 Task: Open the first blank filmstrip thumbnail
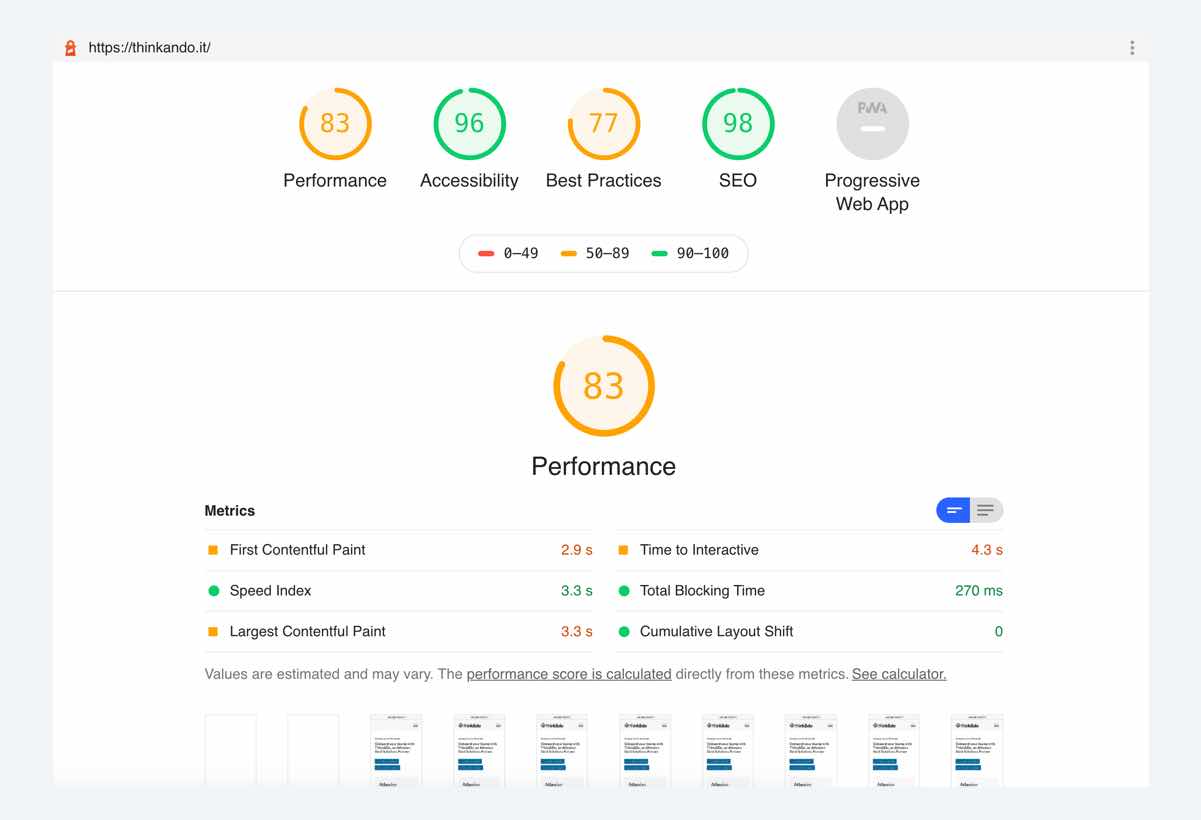point(230,750)
